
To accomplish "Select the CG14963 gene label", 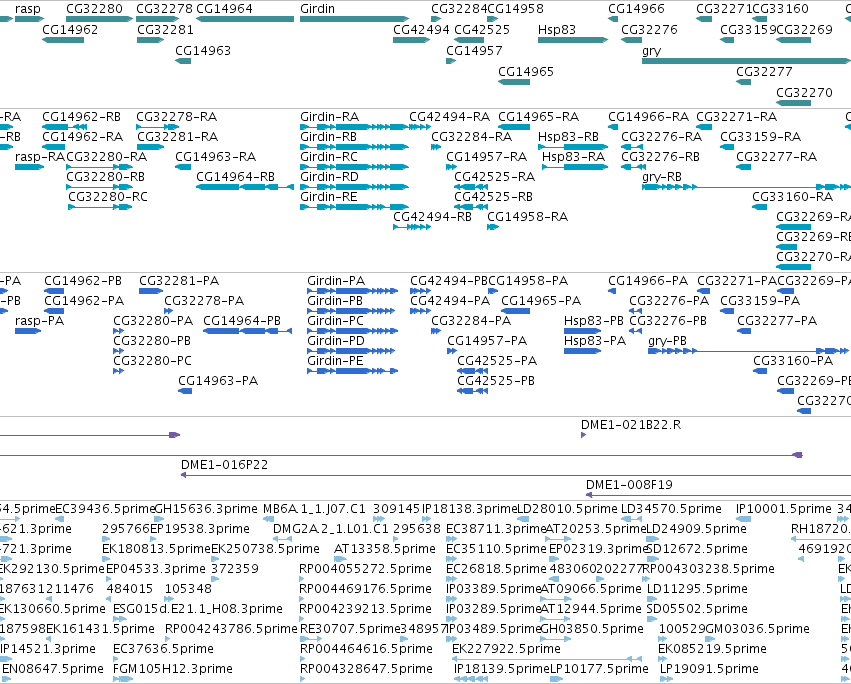I will pyautogui.click(x=203, y=50).
